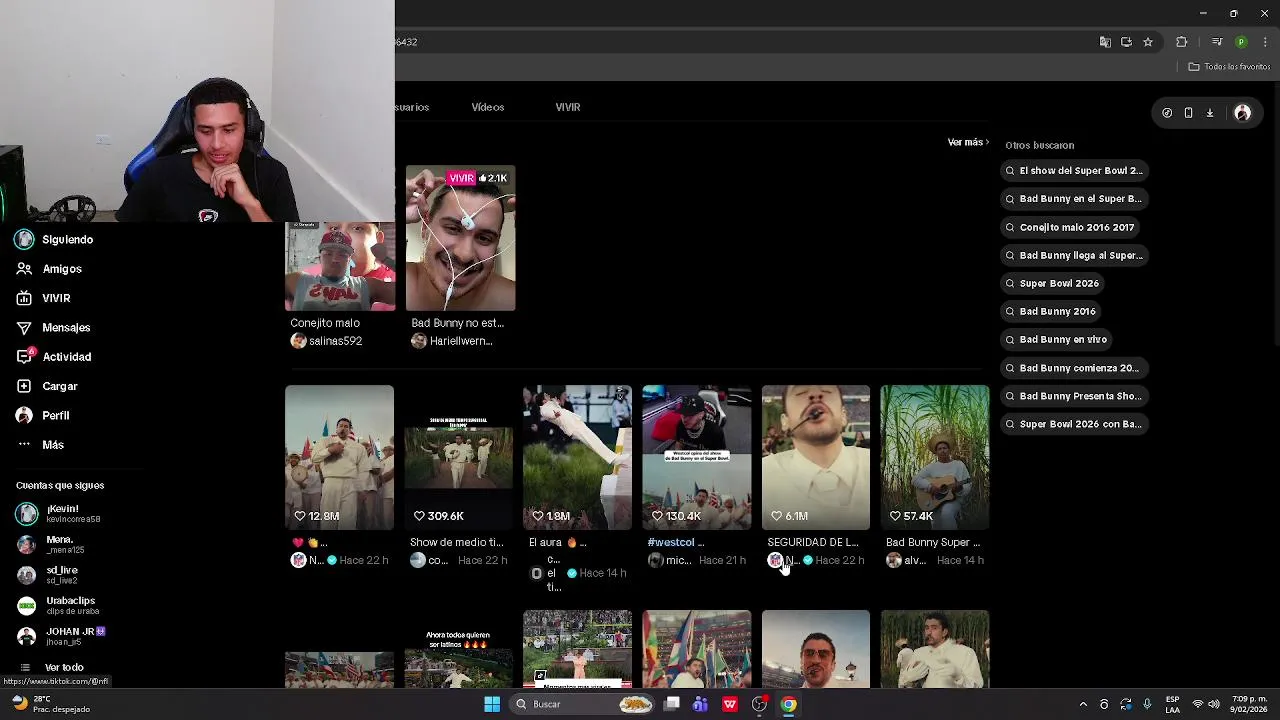Open Chrome extensions puzzle icon
1280x720 pixels.
(1182, 42)
